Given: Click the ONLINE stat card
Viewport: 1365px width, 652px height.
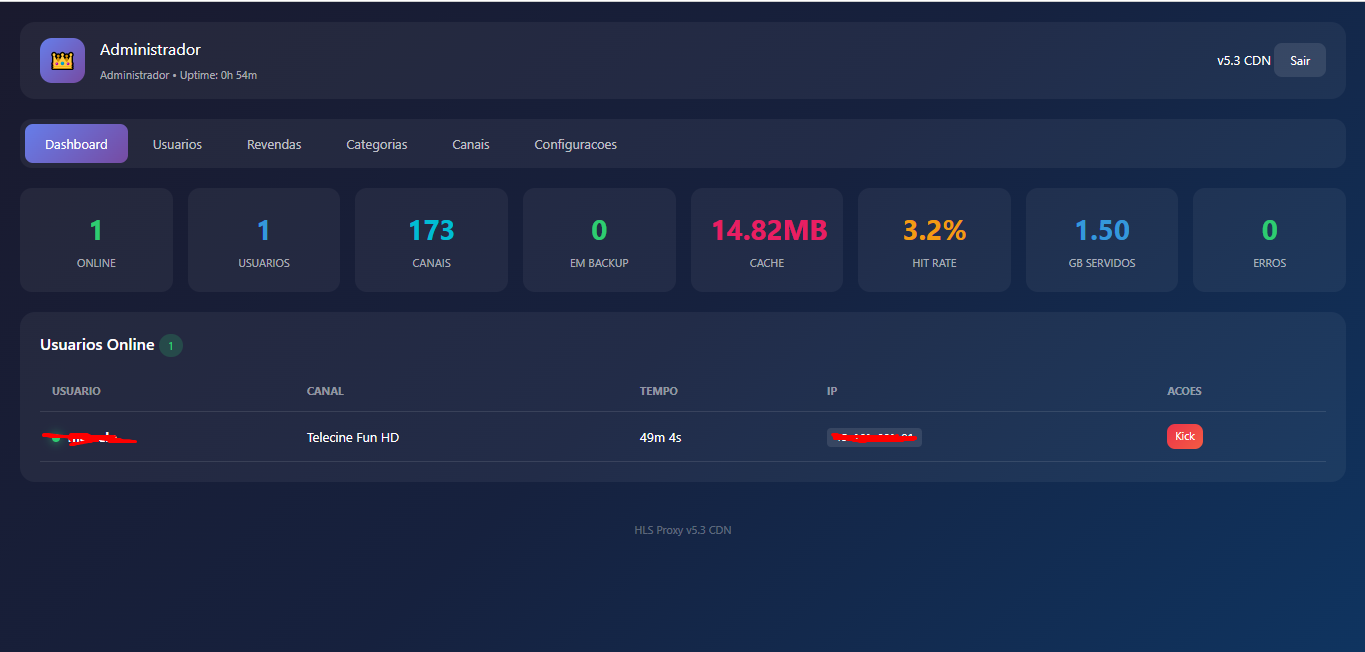Looking at the screenshot, I should 96,240.
